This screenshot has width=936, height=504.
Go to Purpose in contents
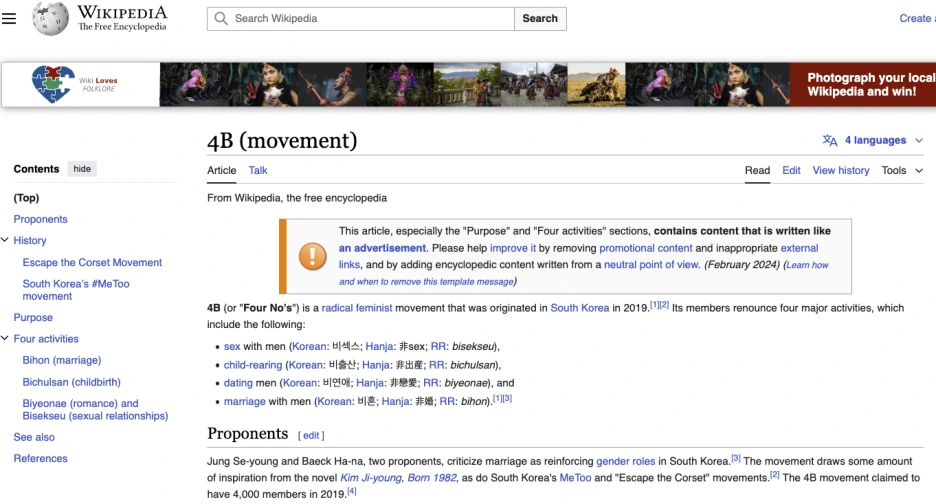coord(33,317)
